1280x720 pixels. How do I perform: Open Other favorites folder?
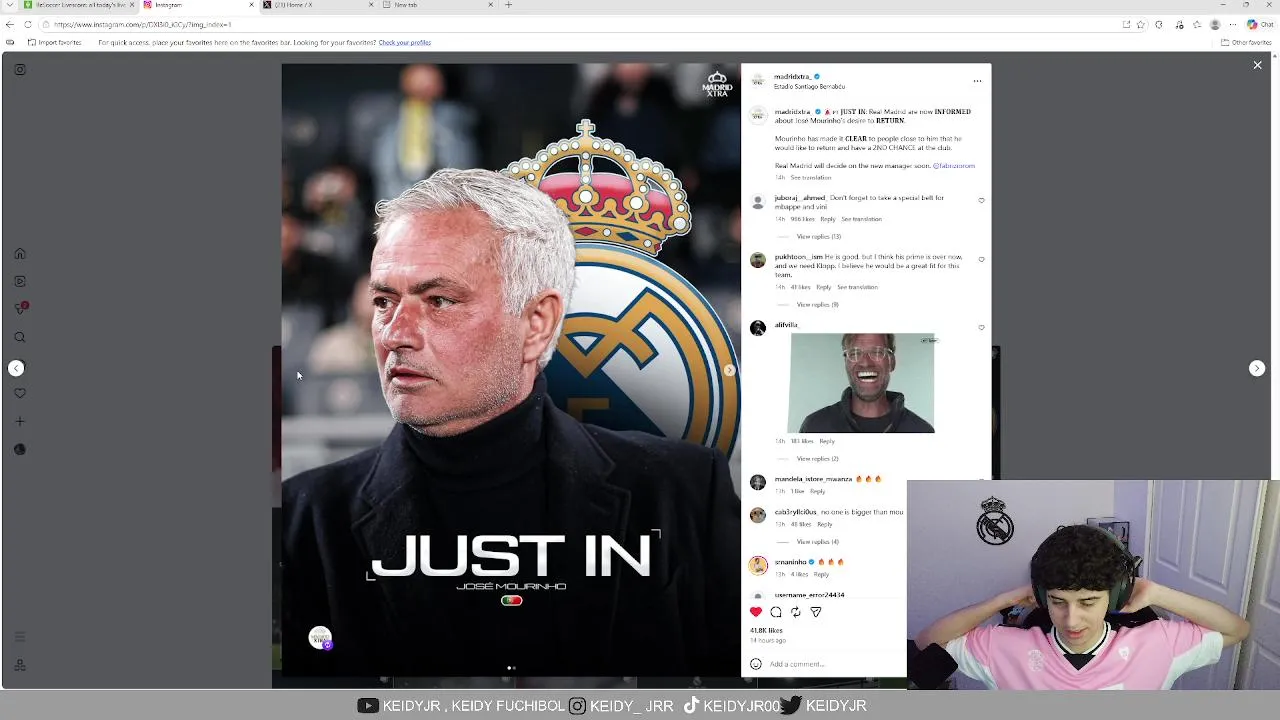coord(1246,43)
